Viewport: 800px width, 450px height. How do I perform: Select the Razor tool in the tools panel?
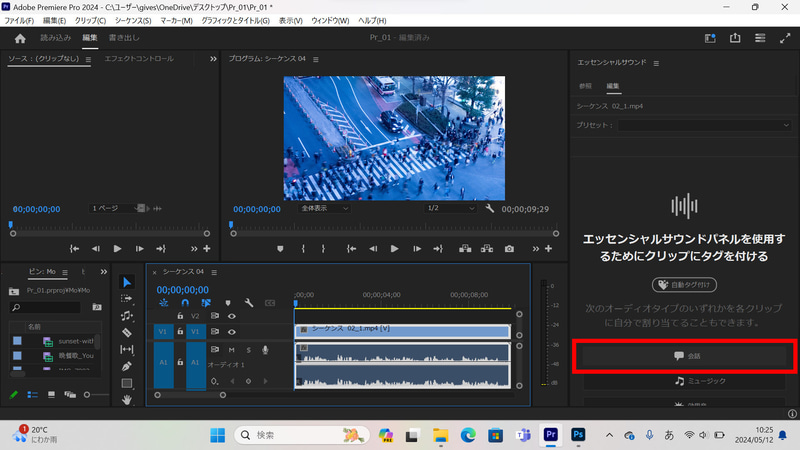(127, 332)
